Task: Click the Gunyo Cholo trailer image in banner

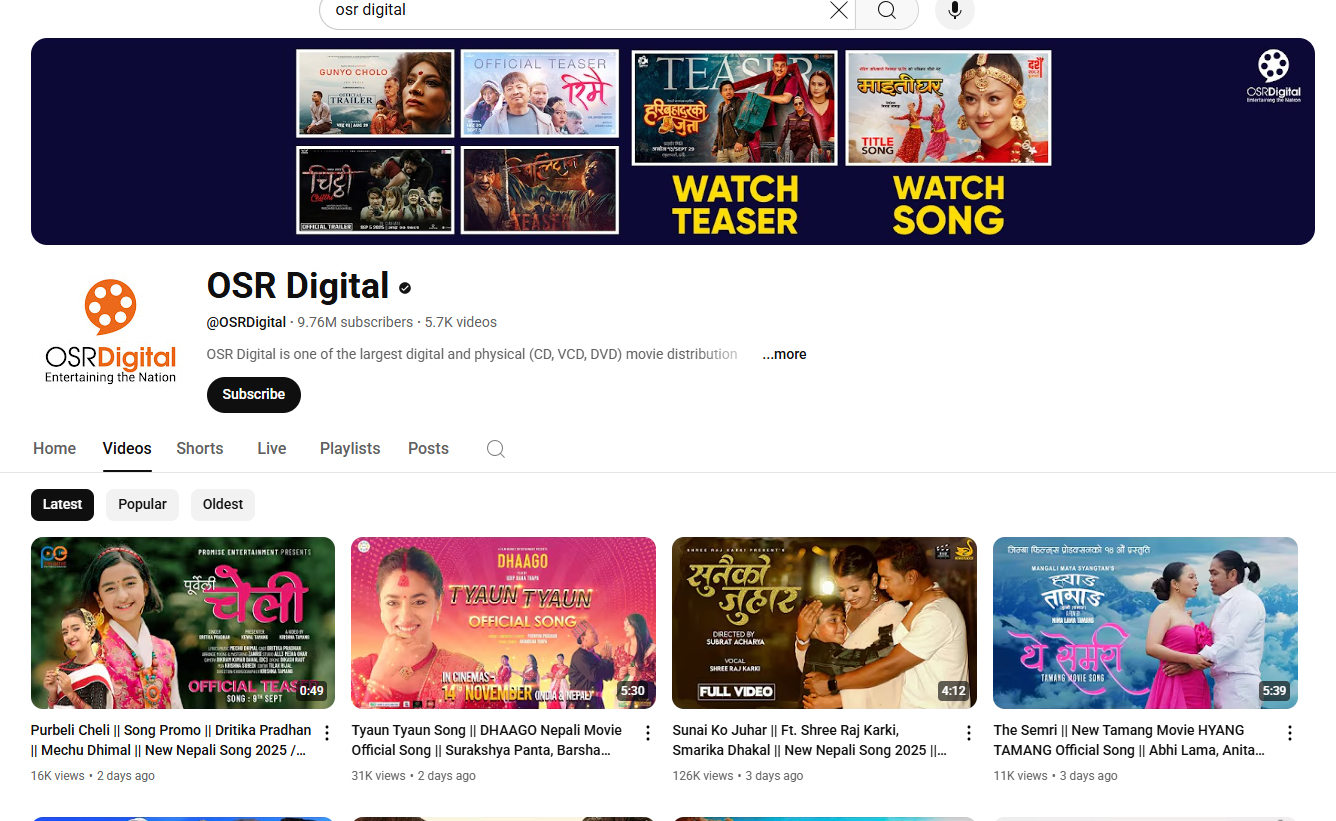Action: point(375,93)
